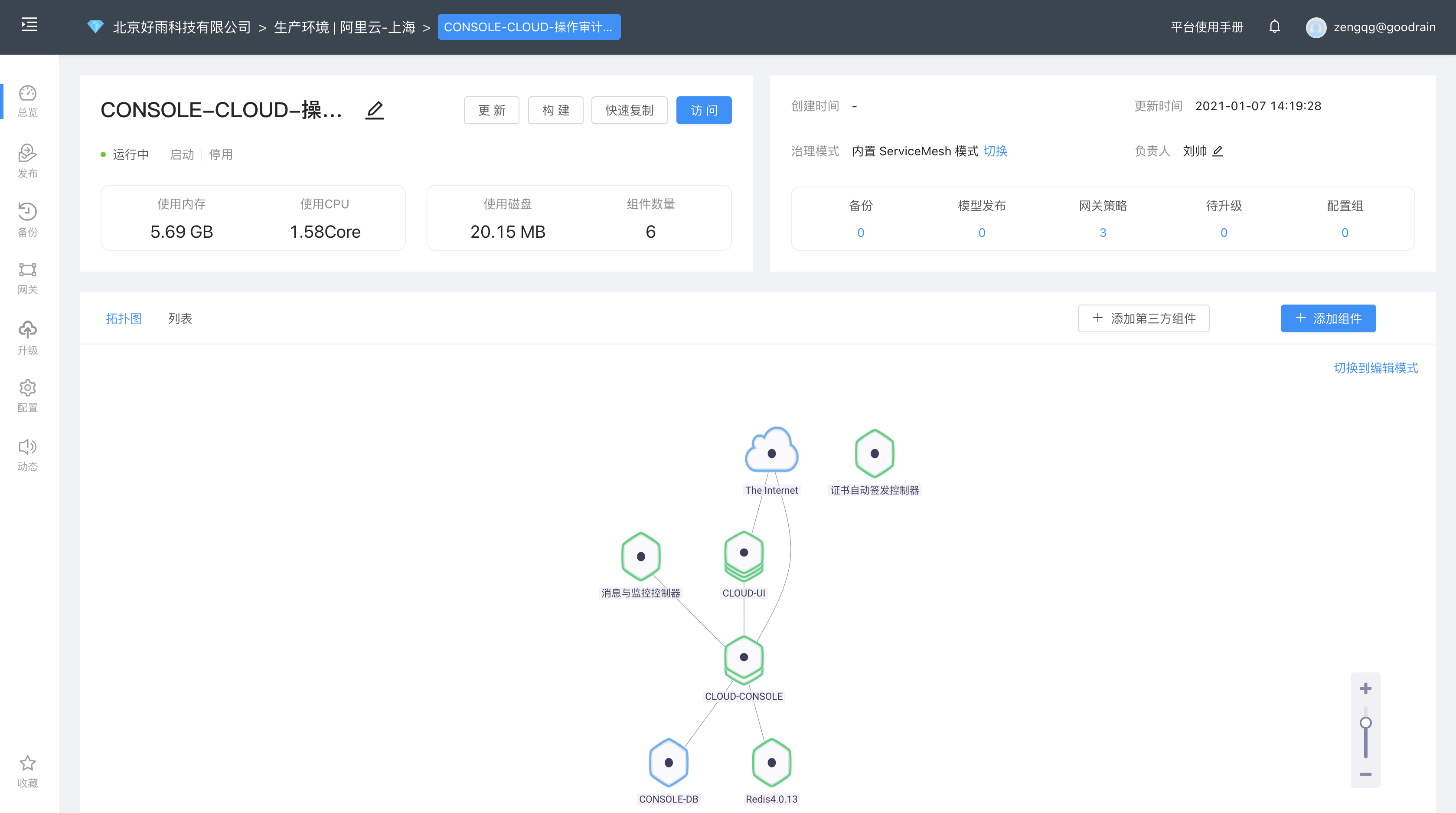Viewport: 1456px width, 813px height.
Task: Click the 添加组件 button
Action: (x=1328, y=318)
